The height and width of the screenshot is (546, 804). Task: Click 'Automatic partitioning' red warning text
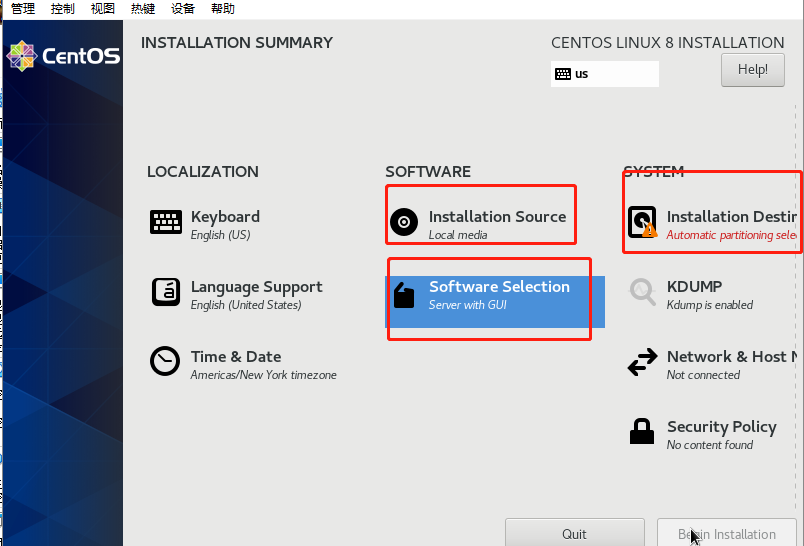tap(732, 235)
